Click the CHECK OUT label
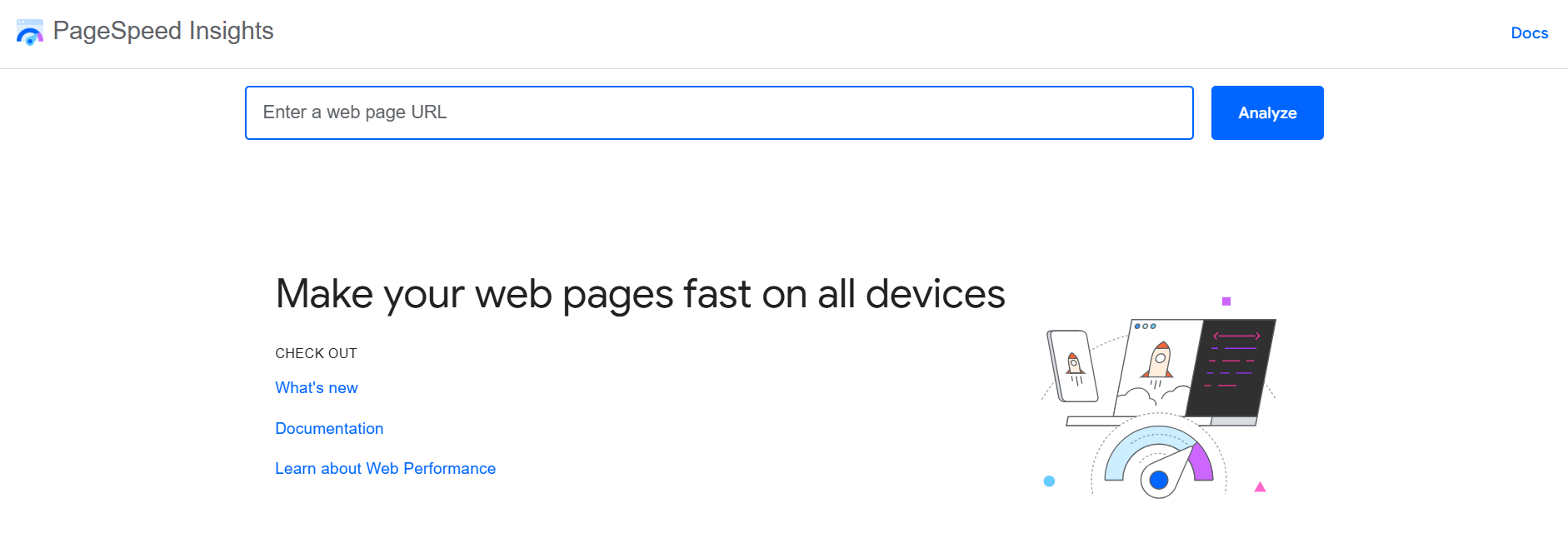 pyautogui.click(x=316, y=354)
